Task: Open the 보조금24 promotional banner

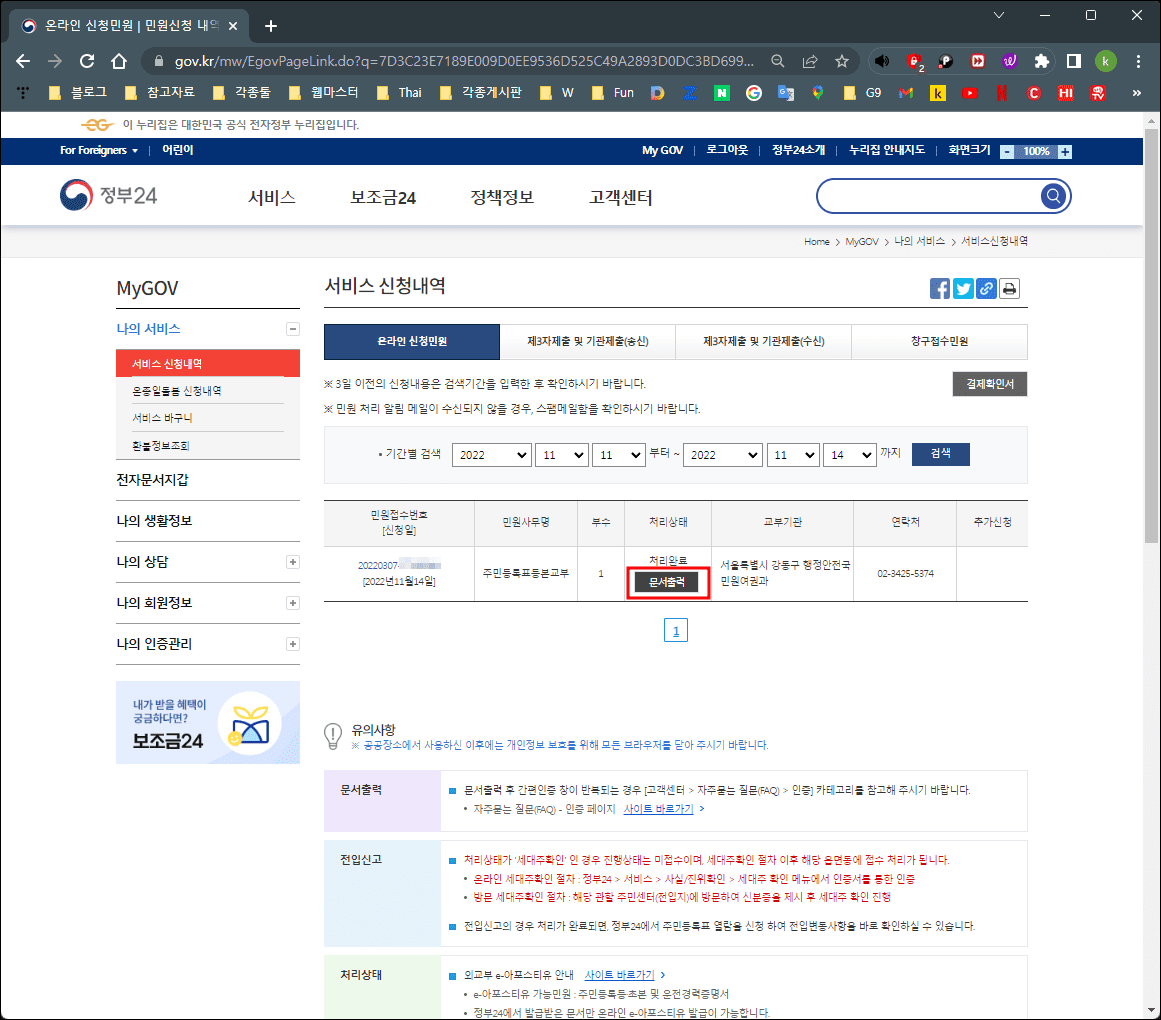Action: tap(207, 722)
